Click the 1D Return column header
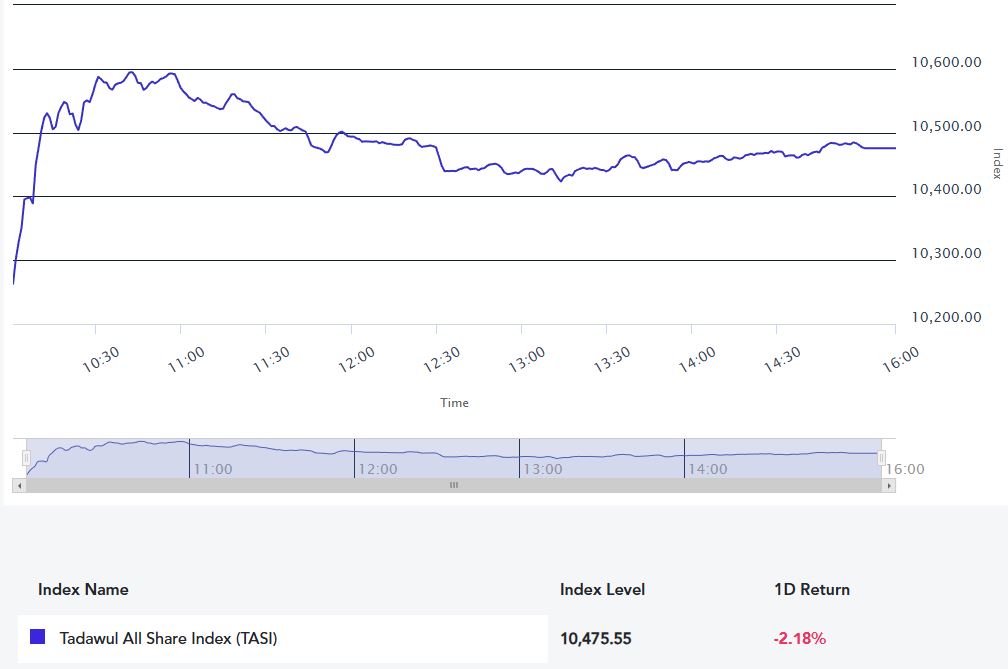The height and width of the screenshot is (669, 1008). point(811,589)
